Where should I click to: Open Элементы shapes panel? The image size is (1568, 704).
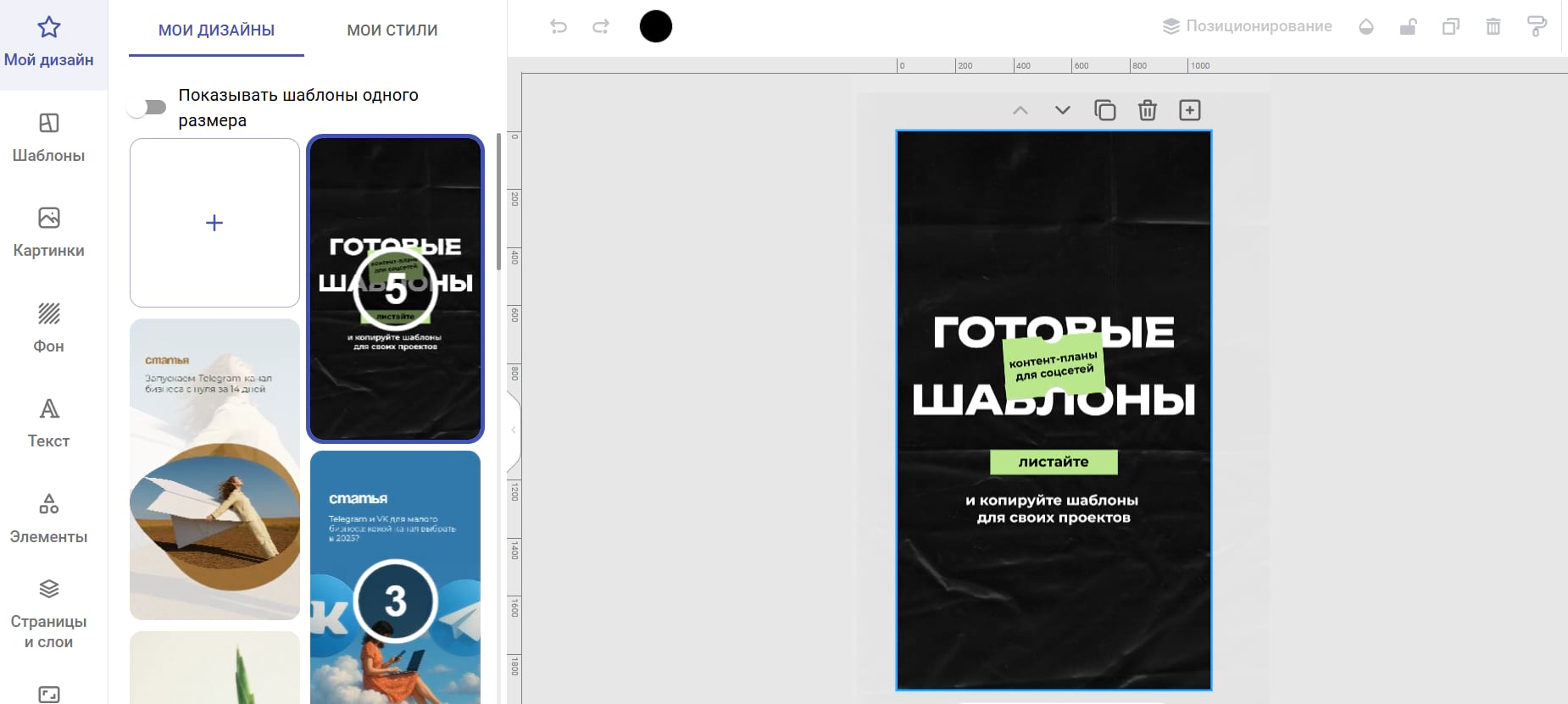(x=48, y=518)
